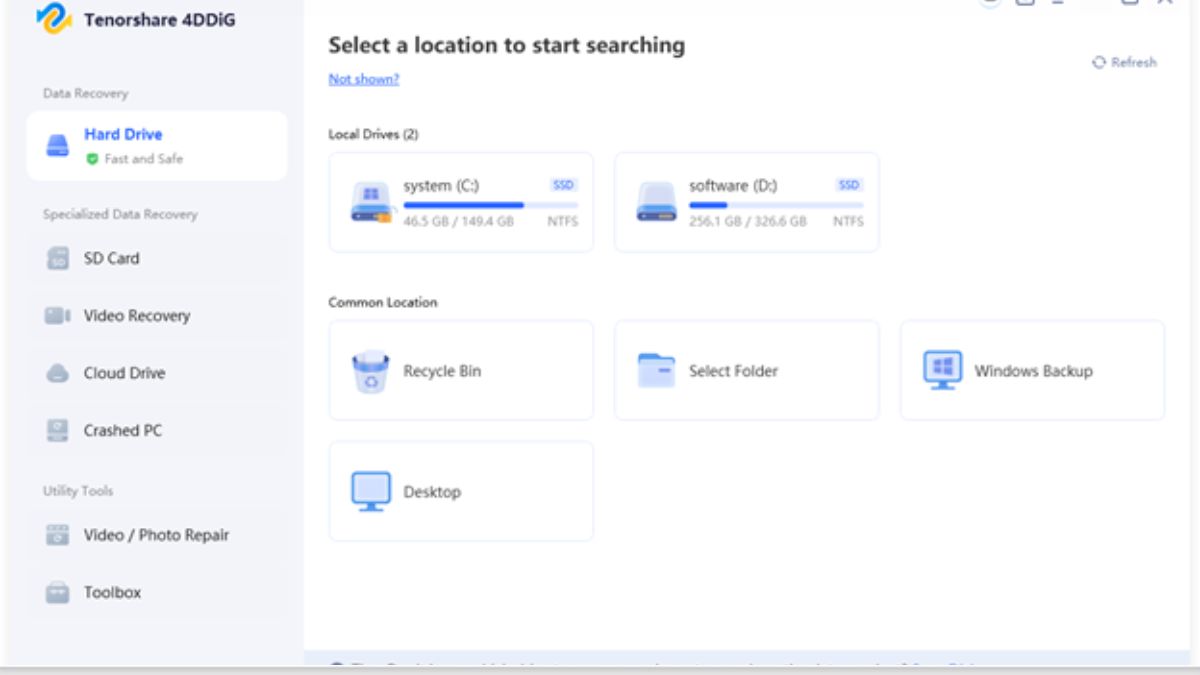Screen dimensions: 1200x675
Task: Click the Specialized Data Recovery heading
Action: [x=120, y=214]
